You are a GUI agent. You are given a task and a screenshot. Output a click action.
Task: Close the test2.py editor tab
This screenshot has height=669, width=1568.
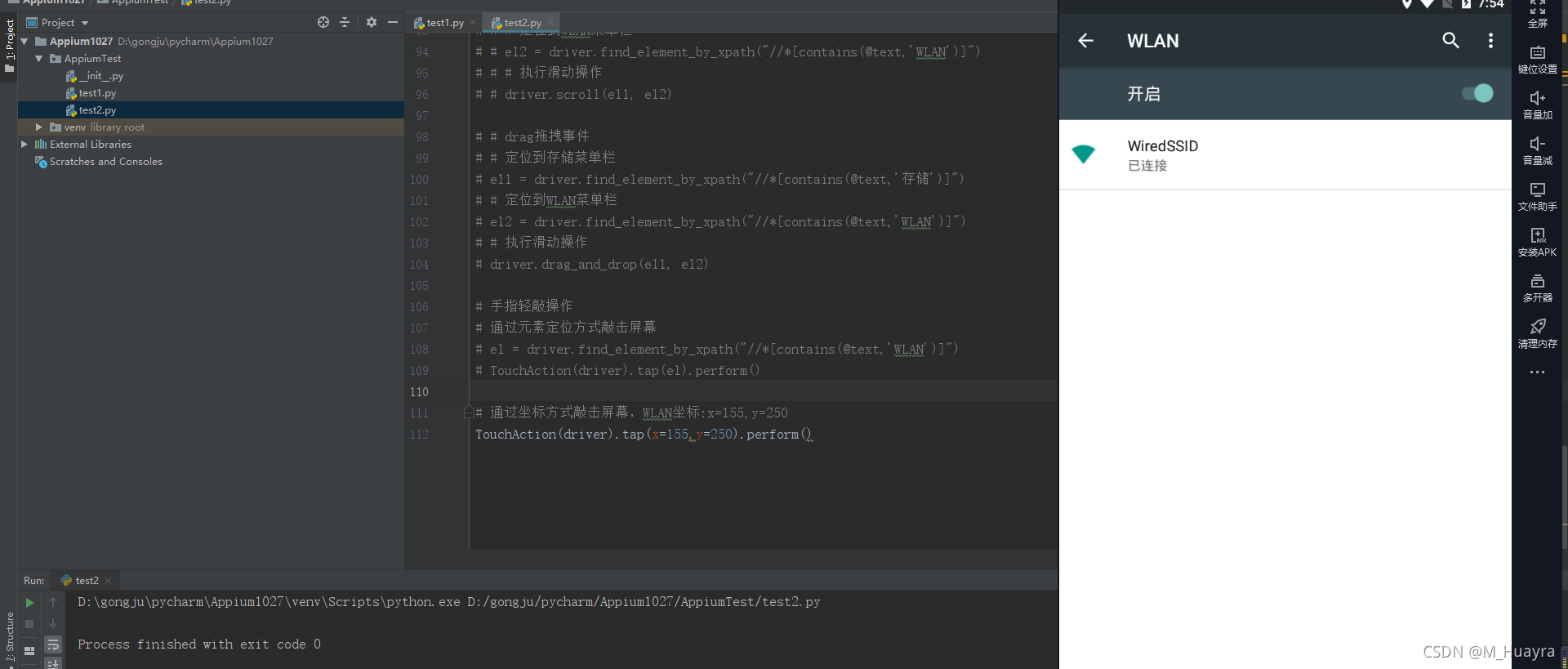[x=550, y=23]
